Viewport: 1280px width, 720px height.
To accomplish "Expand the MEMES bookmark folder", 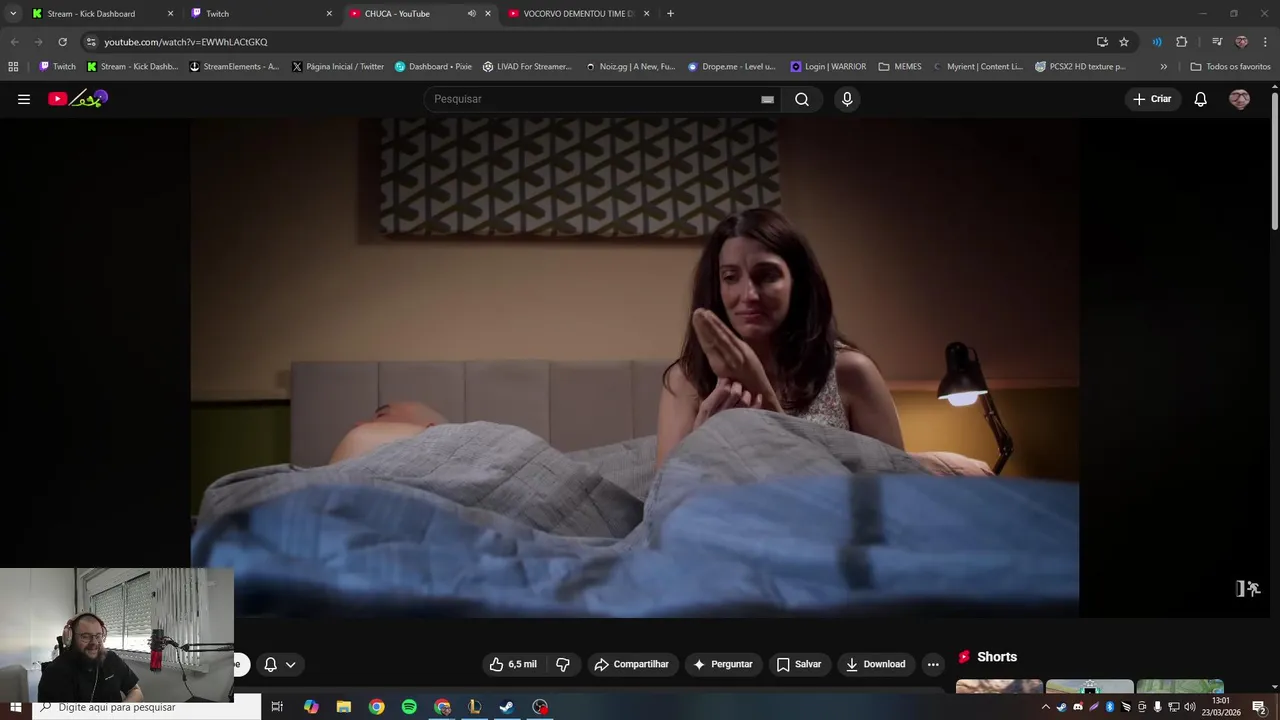I will coord(900,67).
